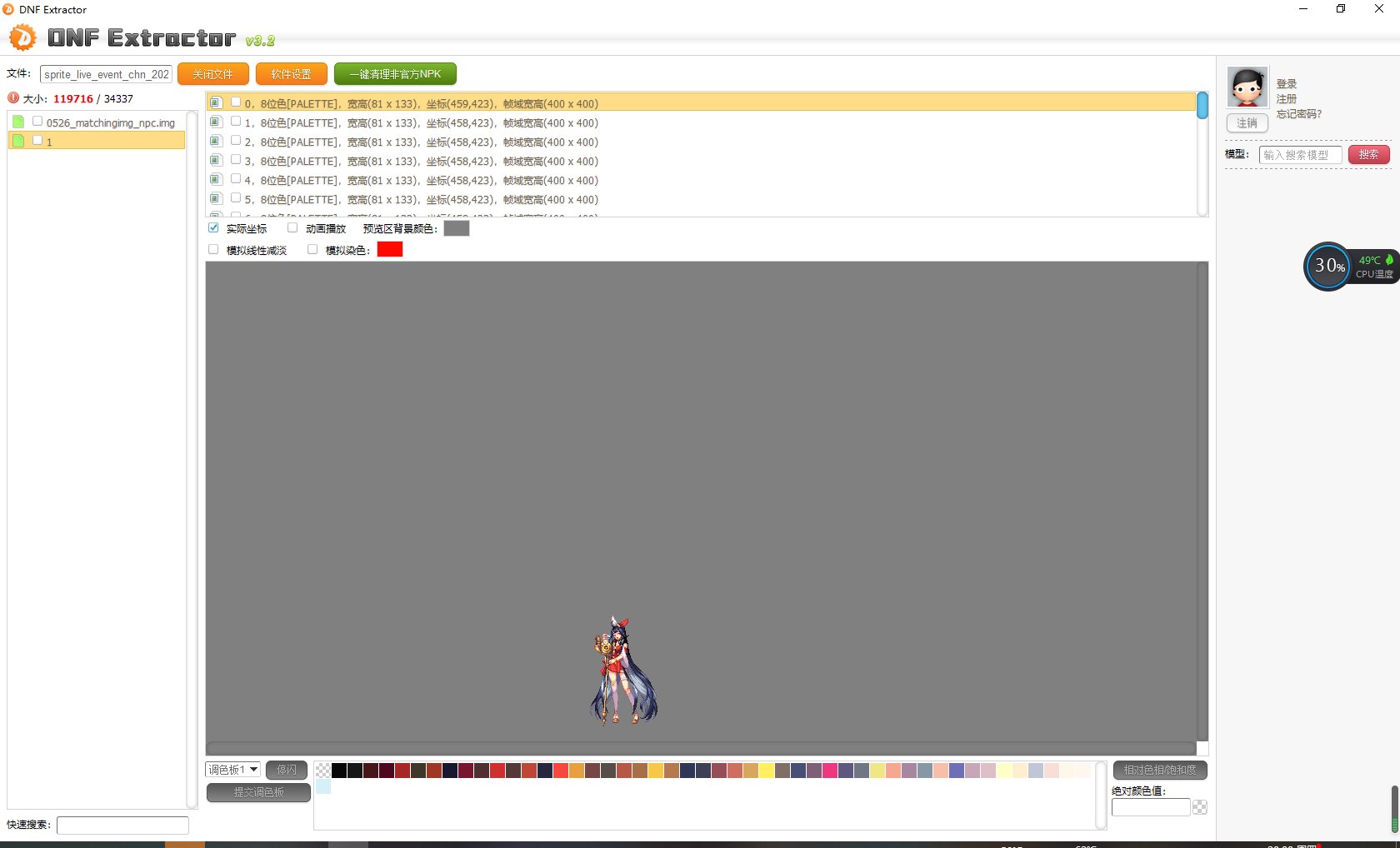Select the light blue swatch in second palette row
The height and width of the screenshot is (848, 1400).
(323, 786)
